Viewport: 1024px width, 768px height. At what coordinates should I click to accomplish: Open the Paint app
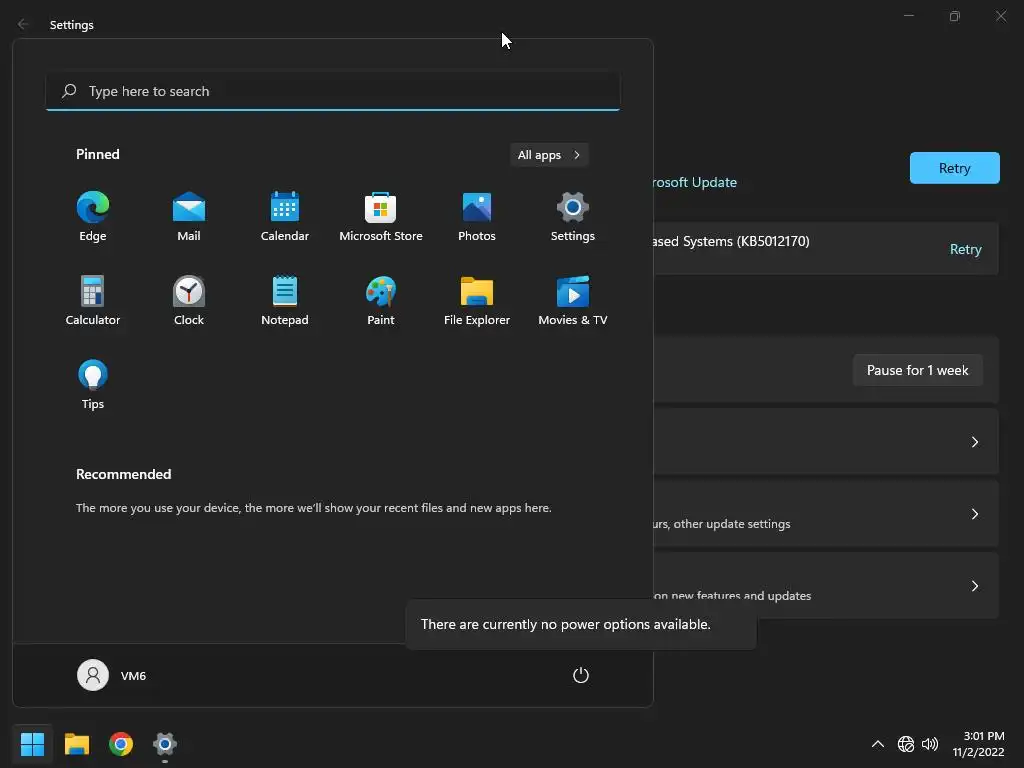[381, 300]
